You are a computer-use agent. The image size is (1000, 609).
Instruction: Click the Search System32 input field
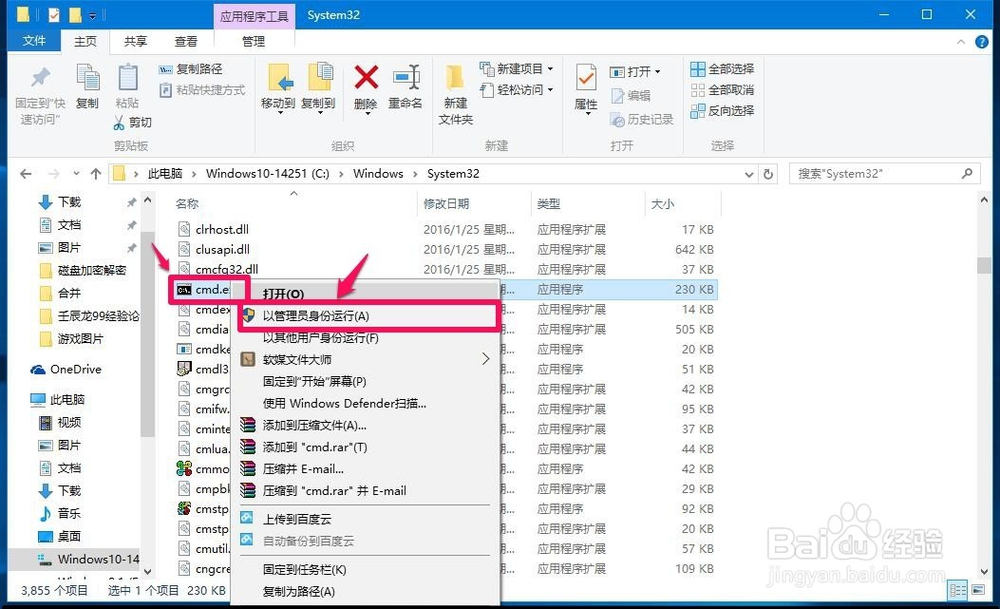pyautogui.click(x=885, y=173)
